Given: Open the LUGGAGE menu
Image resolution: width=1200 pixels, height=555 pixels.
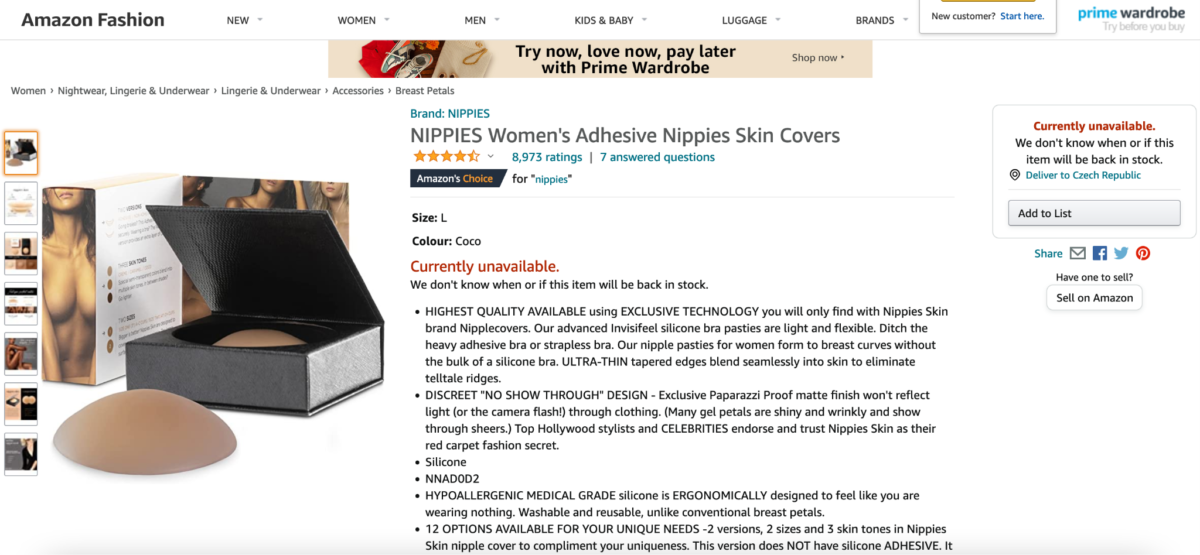Looking at the screenshot, I should (752, 20).
